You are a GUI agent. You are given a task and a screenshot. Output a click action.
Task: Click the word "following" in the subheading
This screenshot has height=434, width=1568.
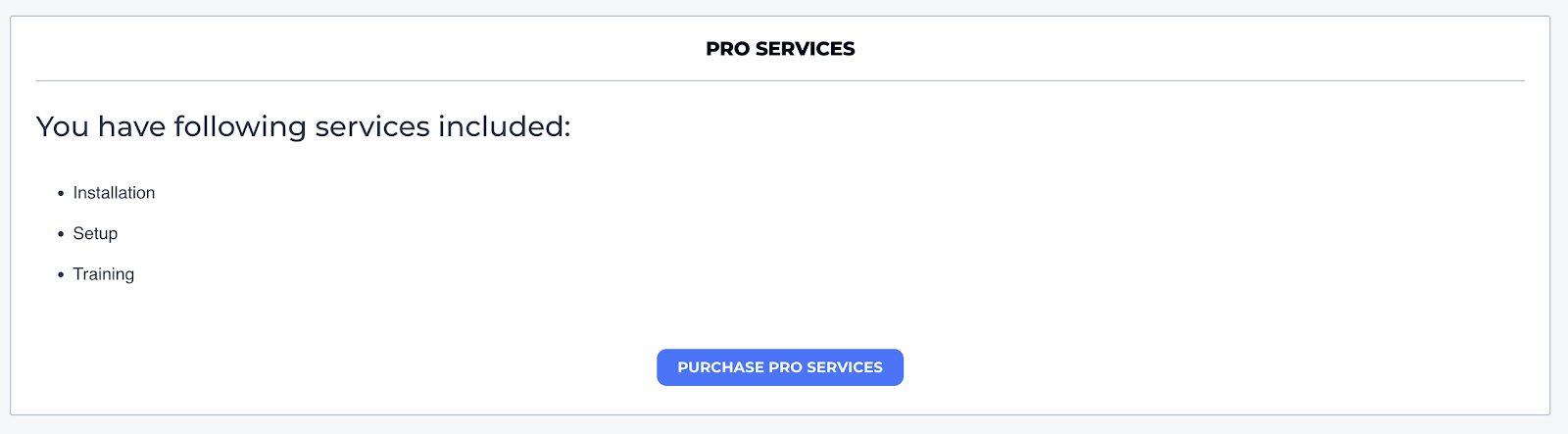pos(240,127)
